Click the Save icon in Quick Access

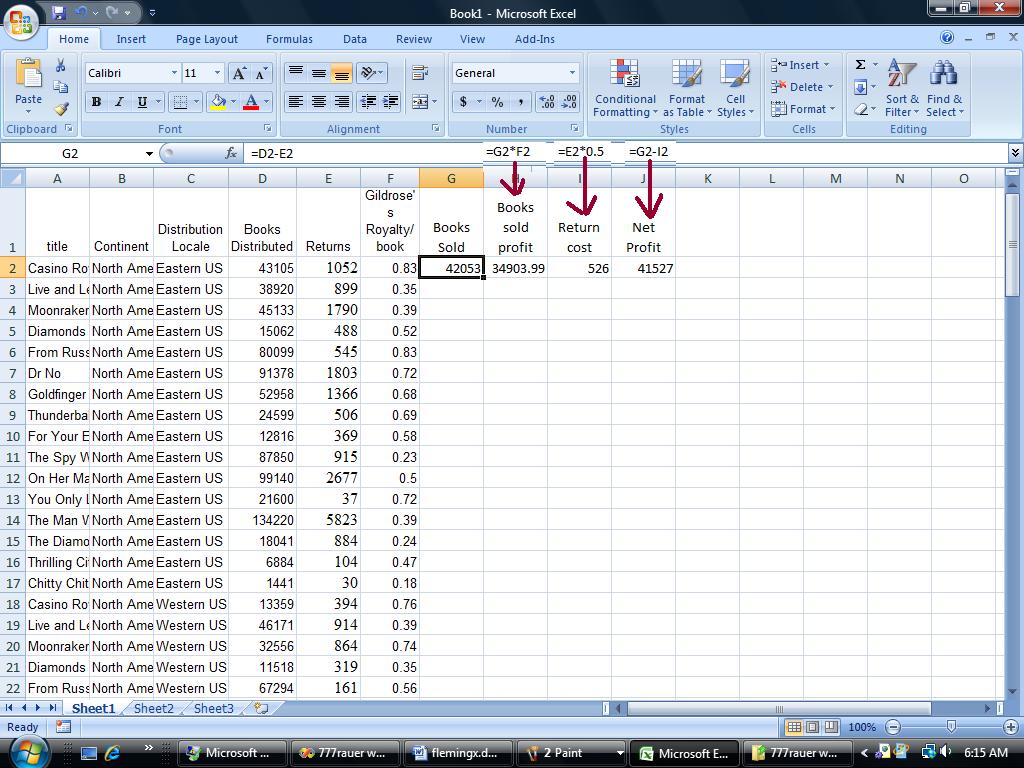(59, 12)
